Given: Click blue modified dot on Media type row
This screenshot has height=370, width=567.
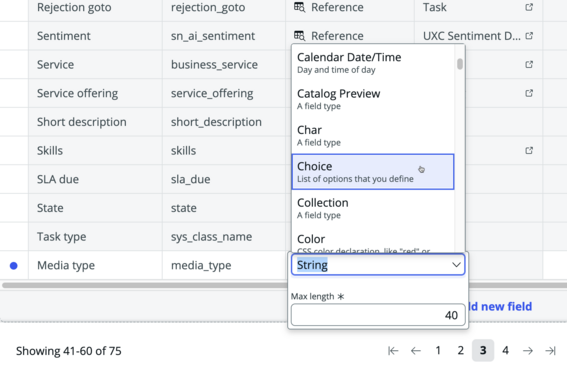Looking at the screenshot, I should (14, 266).
